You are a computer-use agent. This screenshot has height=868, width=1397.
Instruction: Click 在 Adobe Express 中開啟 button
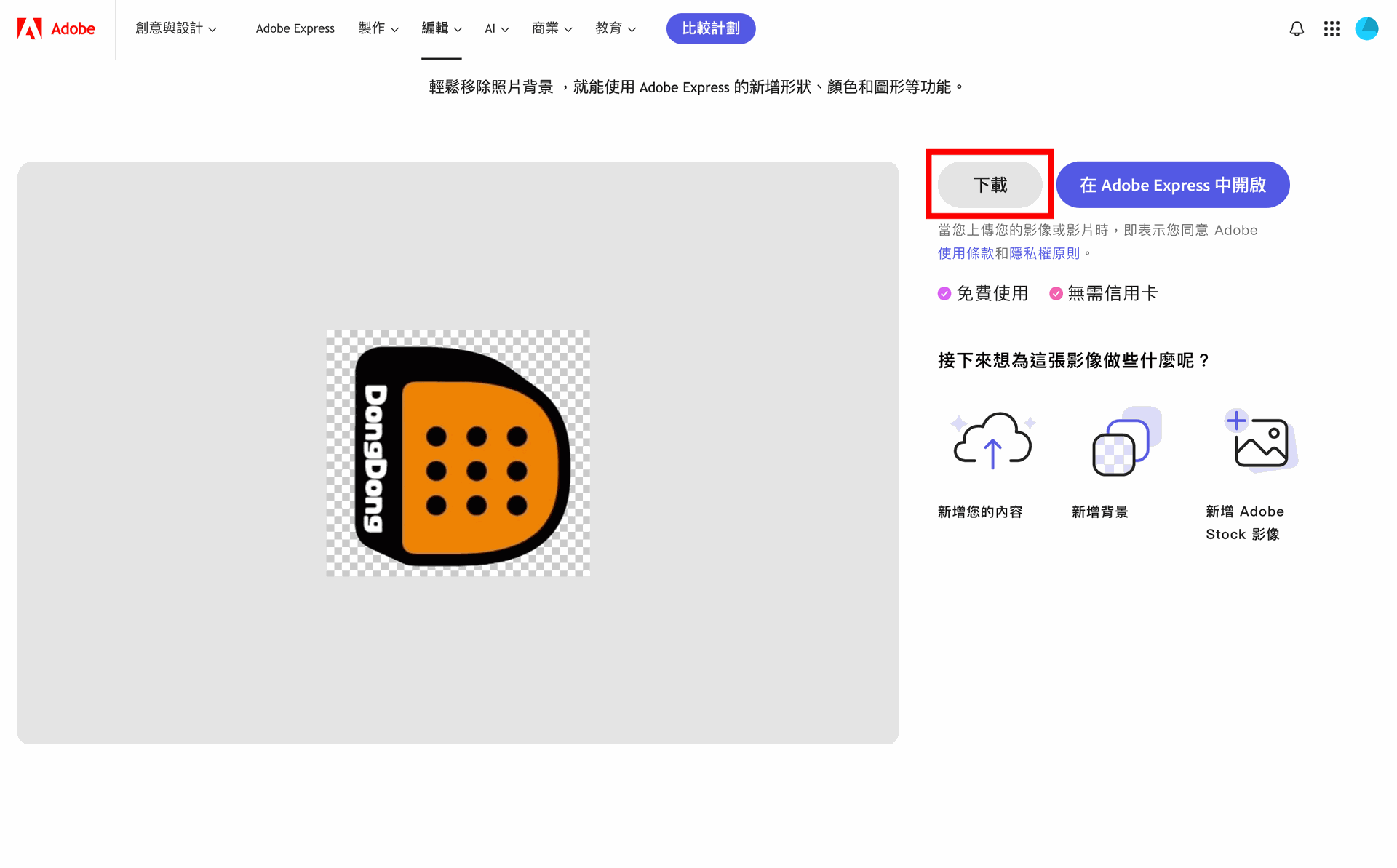[1173, 185]
